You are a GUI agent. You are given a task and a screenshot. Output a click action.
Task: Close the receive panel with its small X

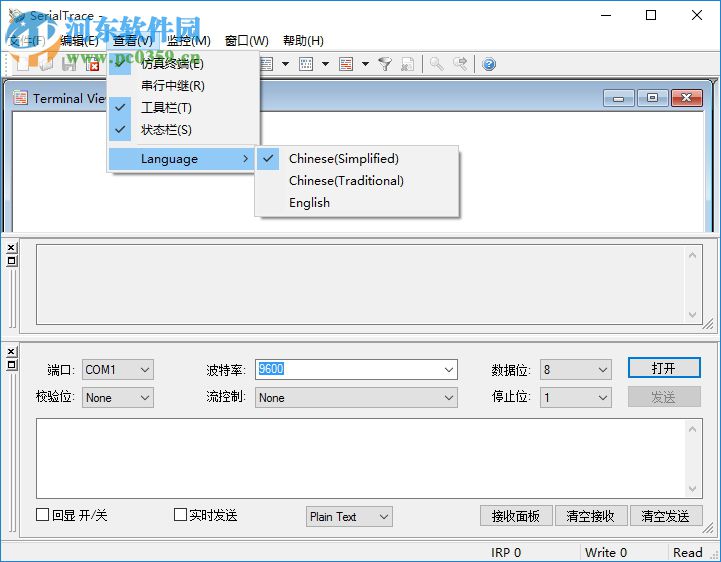[x=11, y=248]
